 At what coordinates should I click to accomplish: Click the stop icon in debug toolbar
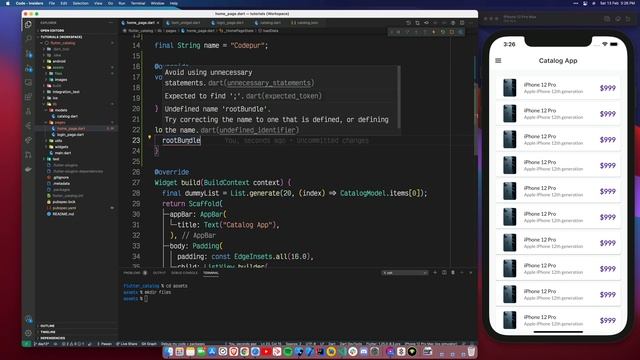point(452,32)
